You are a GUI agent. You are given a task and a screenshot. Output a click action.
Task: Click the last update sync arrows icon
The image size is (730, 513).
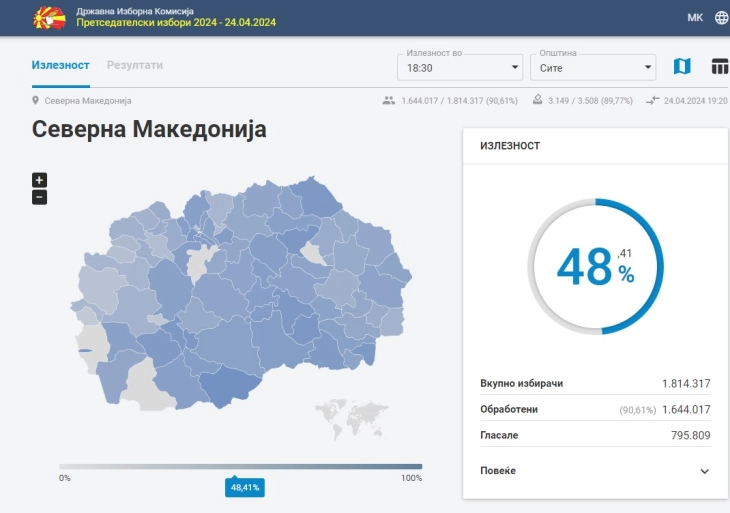pyautogui.click(x=652, y=101)
